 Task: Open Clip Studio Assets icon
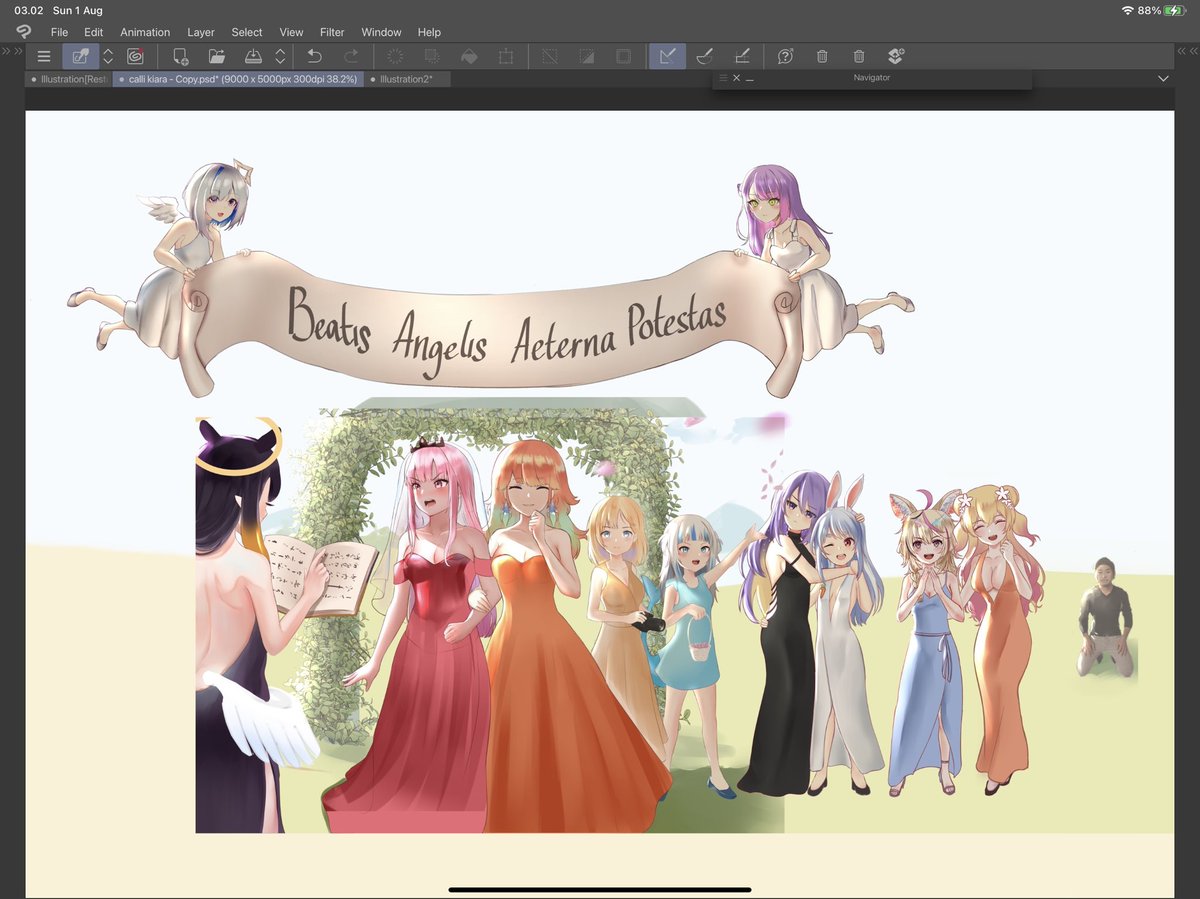[x=895, y=57]
